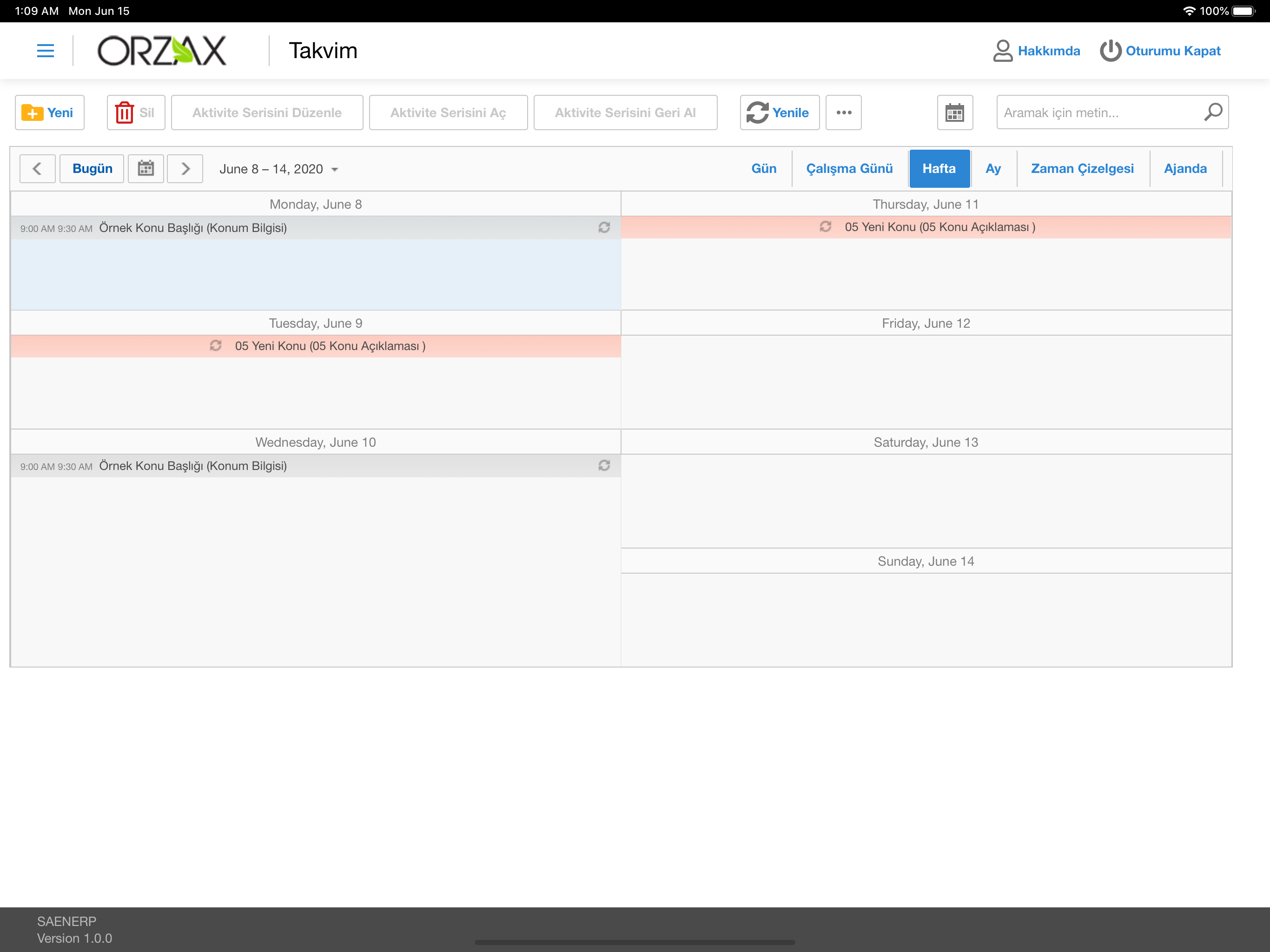Click recurrence icon on Wednesday event
This screenshot has height=952, width=1270.
click(604, 466)
